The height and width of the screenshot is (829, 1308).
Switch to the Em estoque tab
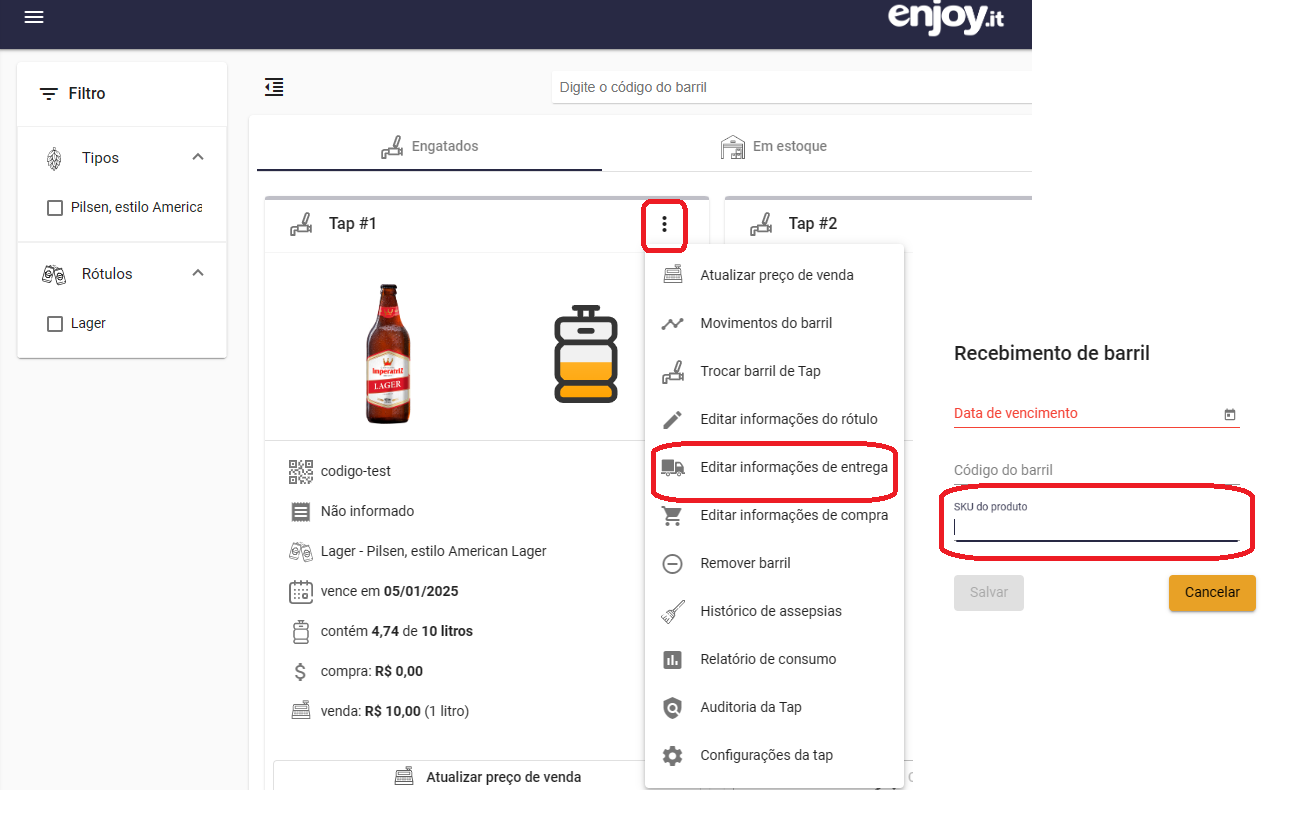(773, 147)
